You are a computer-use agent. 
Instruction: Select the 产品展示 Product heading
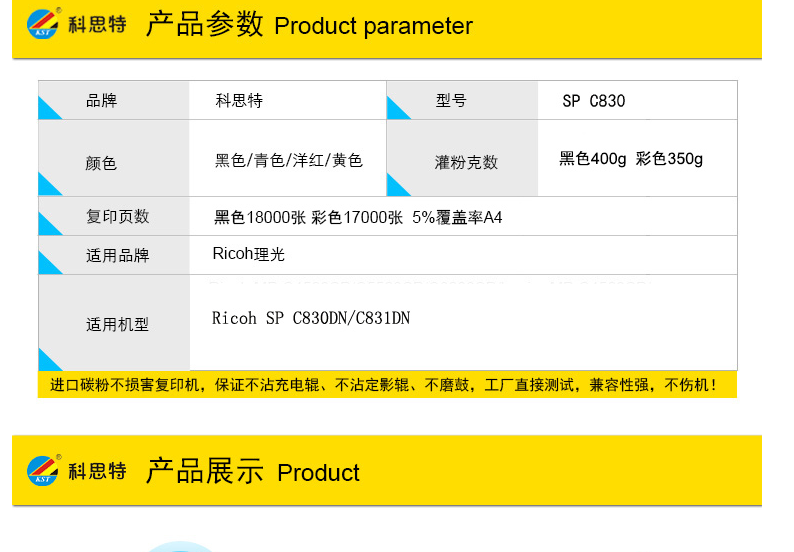click(x=252, y=471)
